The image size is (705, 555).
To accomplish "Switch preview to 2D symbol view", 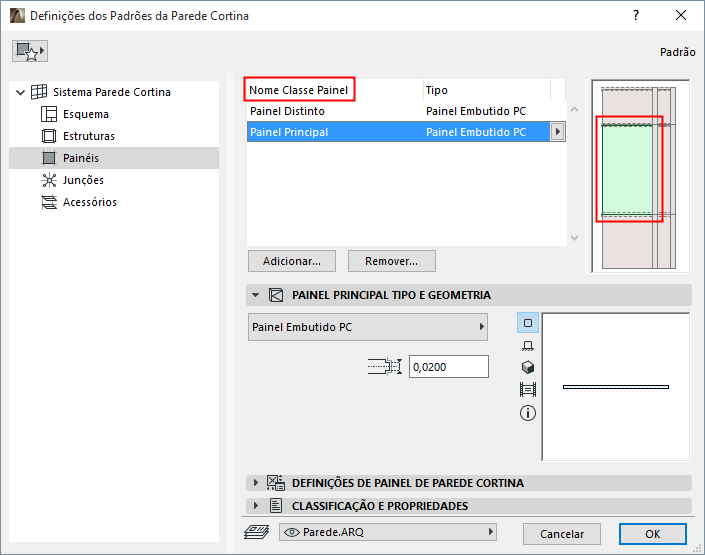I will tap(528, 323).
